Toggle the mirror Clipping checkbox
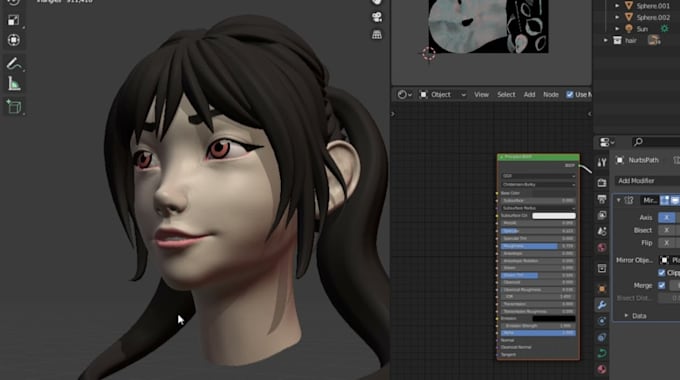 (661, 272)
